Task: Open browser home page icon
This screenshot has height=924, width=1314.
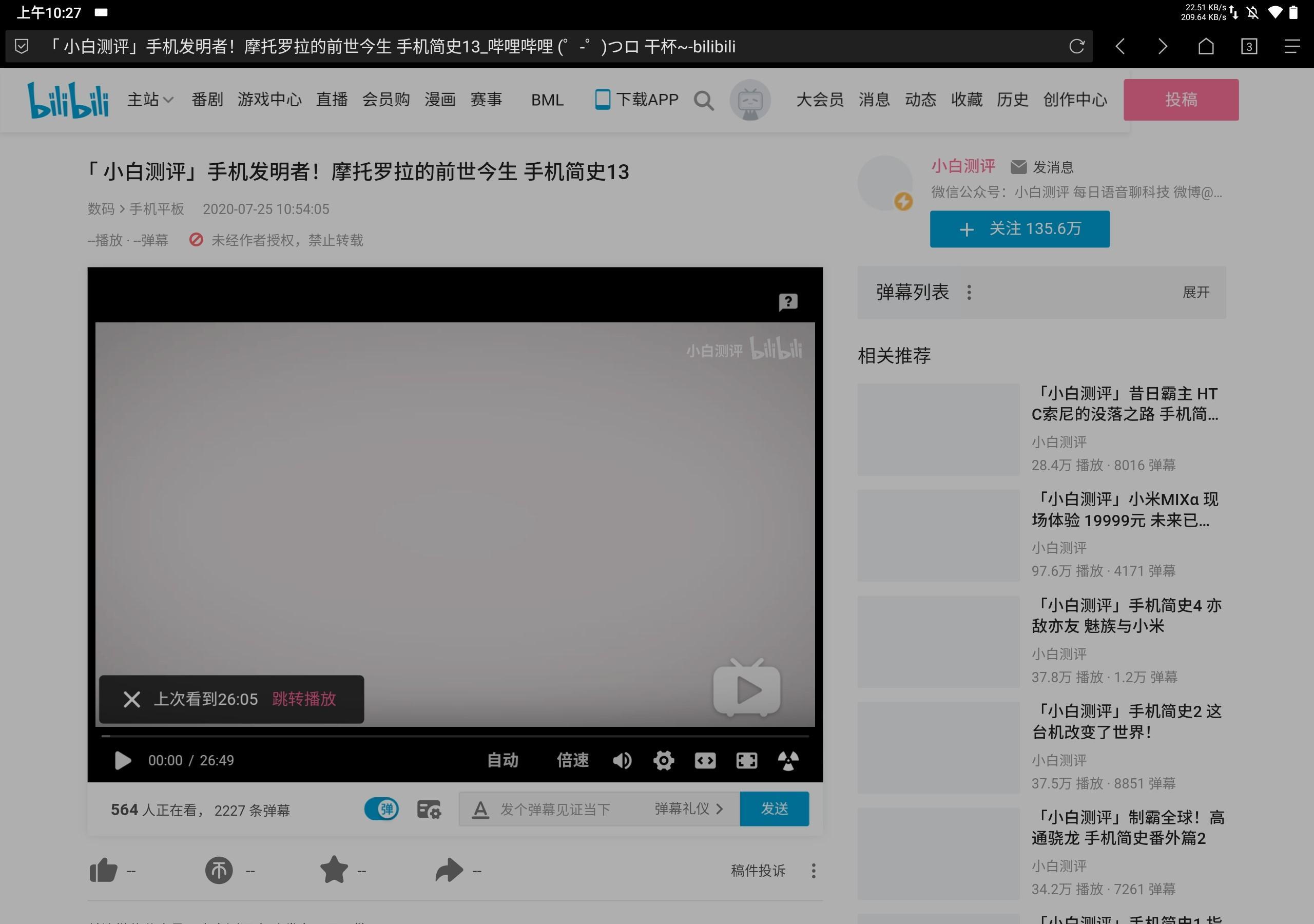Action: [1206, 46]
